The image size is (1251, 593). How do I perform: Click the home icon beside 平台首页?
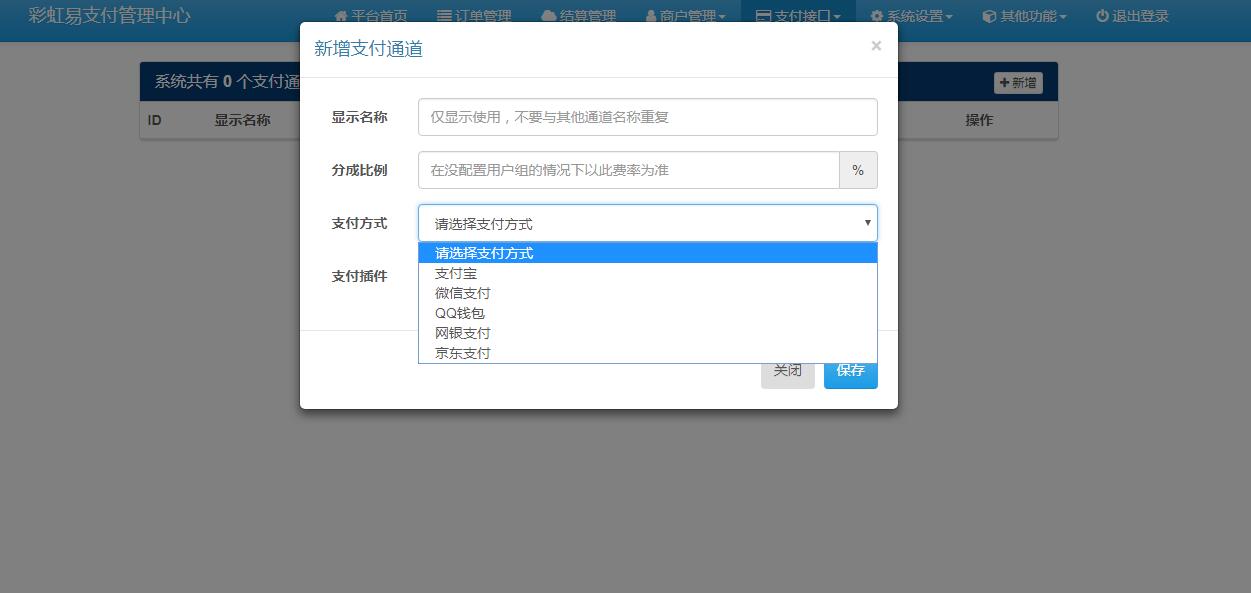click(x=341, y=16)
